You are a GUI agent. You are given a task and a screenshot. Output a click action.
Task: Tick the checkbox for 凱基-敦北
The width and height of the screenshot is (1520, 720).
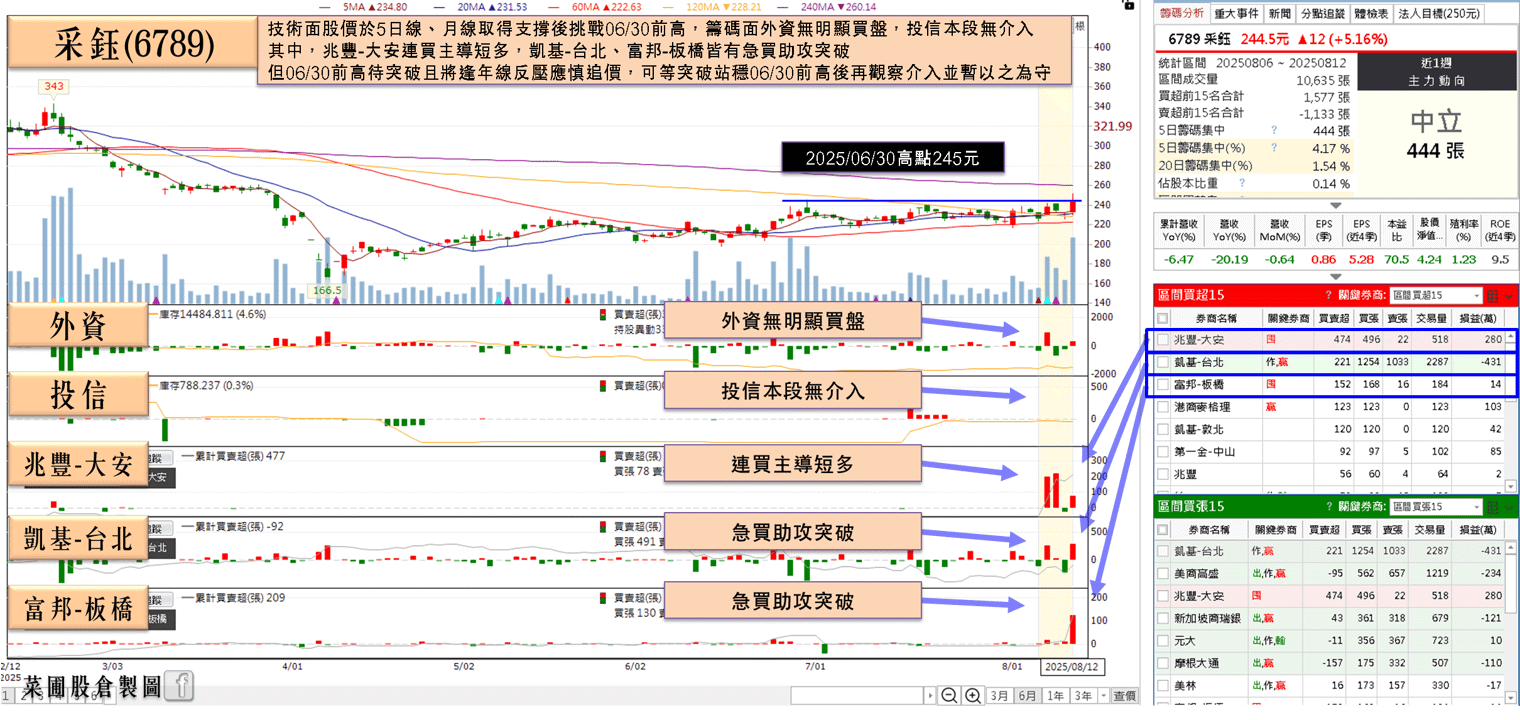pyautogui.click(x=1163, y=429)
